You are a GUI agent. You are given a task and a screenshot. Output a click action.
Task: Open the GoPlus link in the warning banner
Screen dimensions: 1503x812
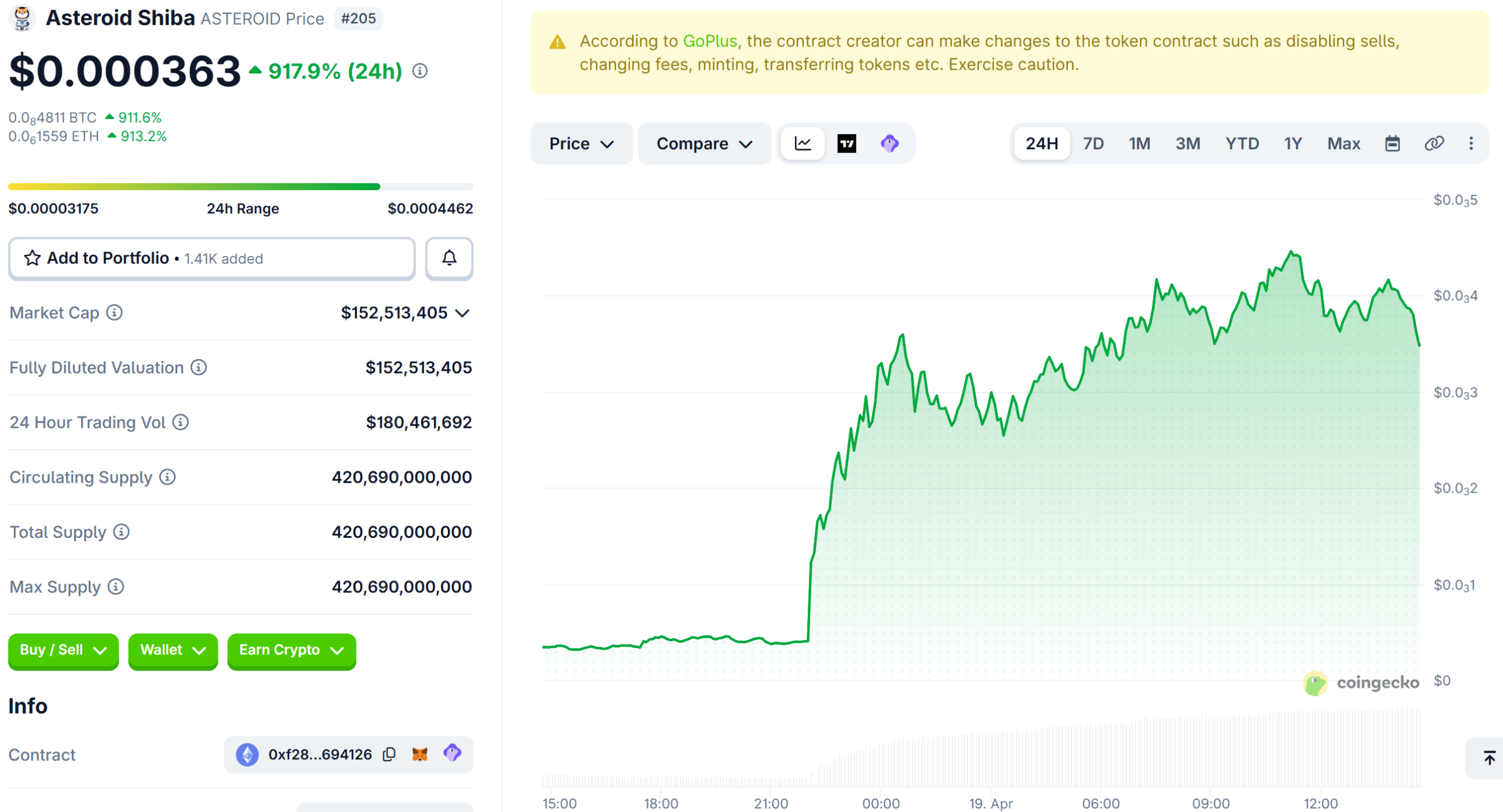point(710,41)
